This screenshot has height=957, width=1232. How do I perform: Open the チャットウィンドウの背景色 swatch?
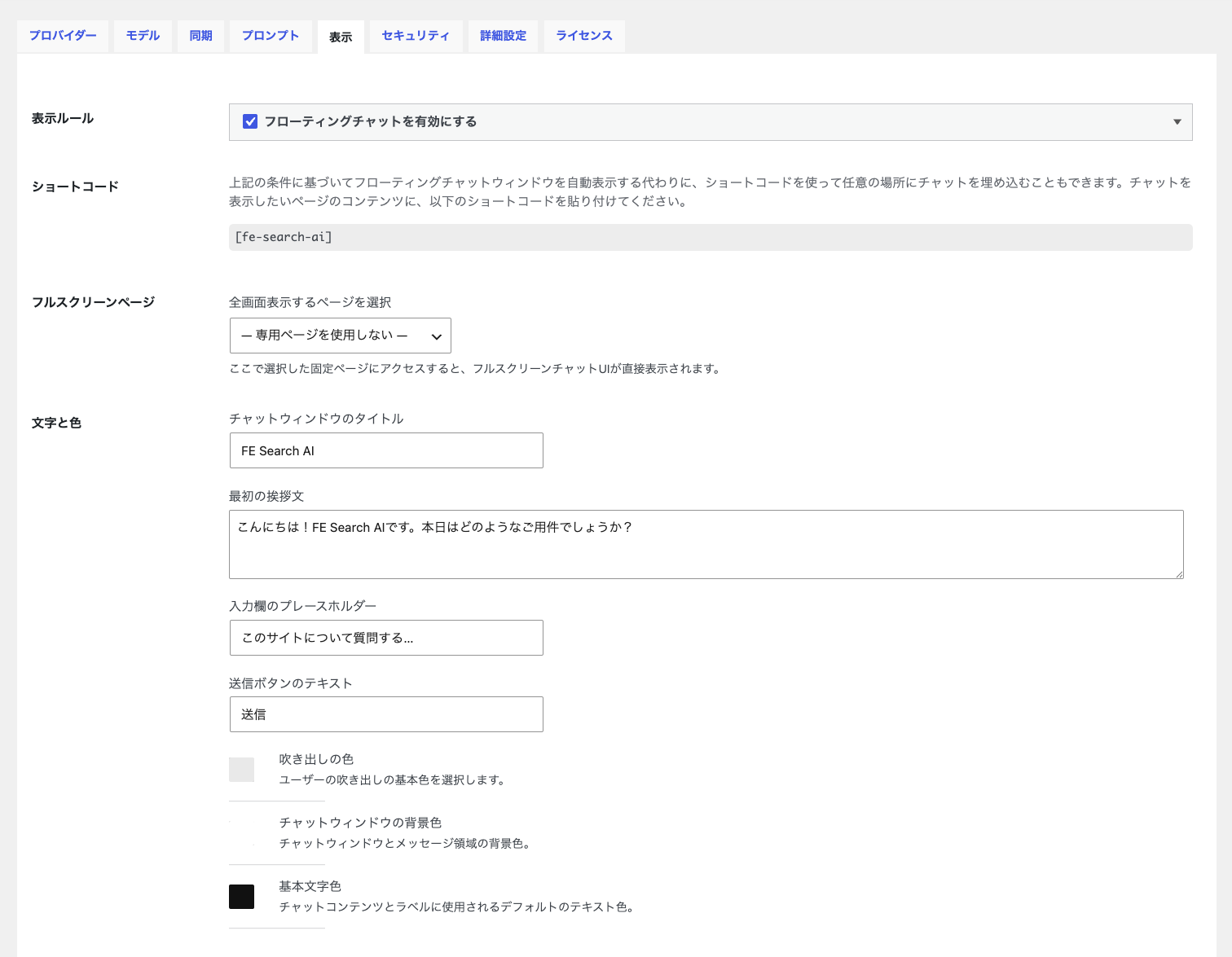242,833
